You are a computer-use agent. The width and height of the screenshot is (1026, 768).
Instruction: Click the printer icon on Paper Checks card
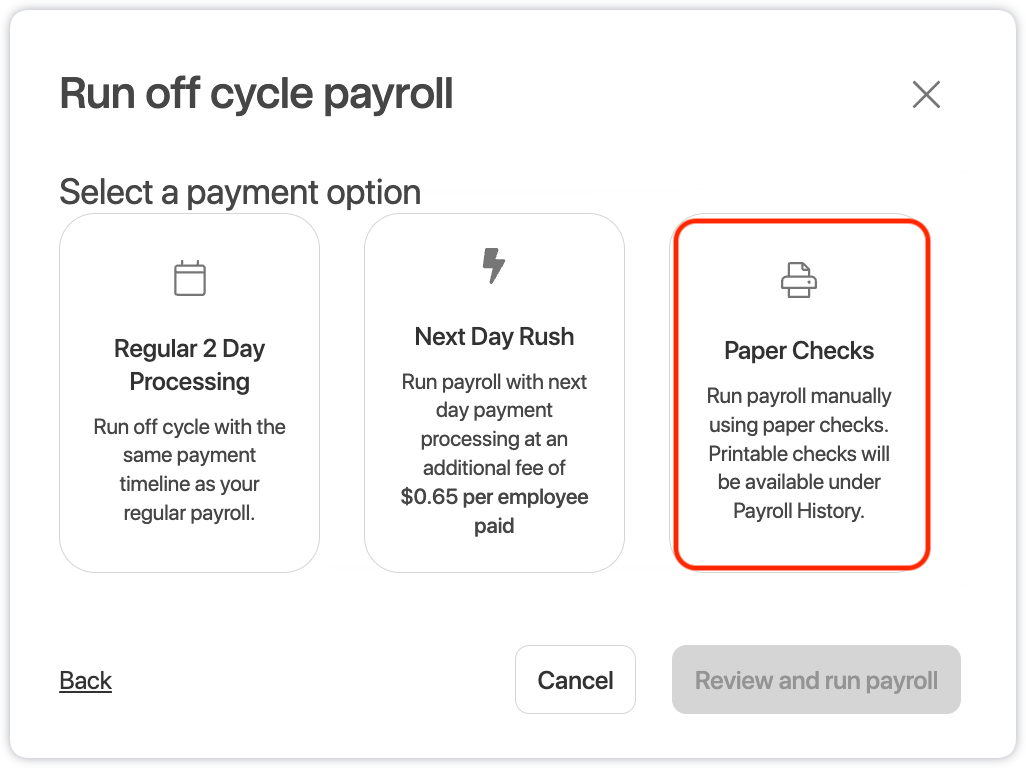pos(799,280)
